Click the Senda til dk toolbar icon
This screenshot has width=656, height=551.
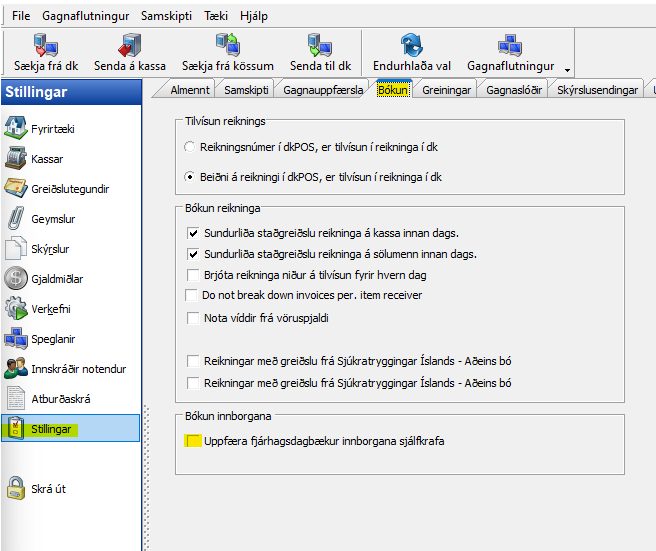click(319, 45)
